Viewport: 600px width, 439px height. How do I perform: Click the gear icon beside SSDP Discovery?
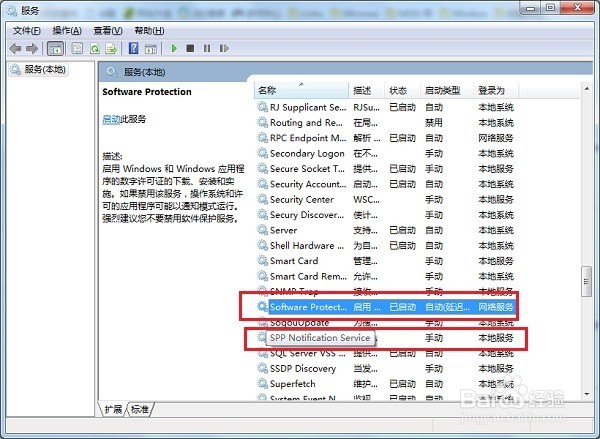tap(262, 368)
